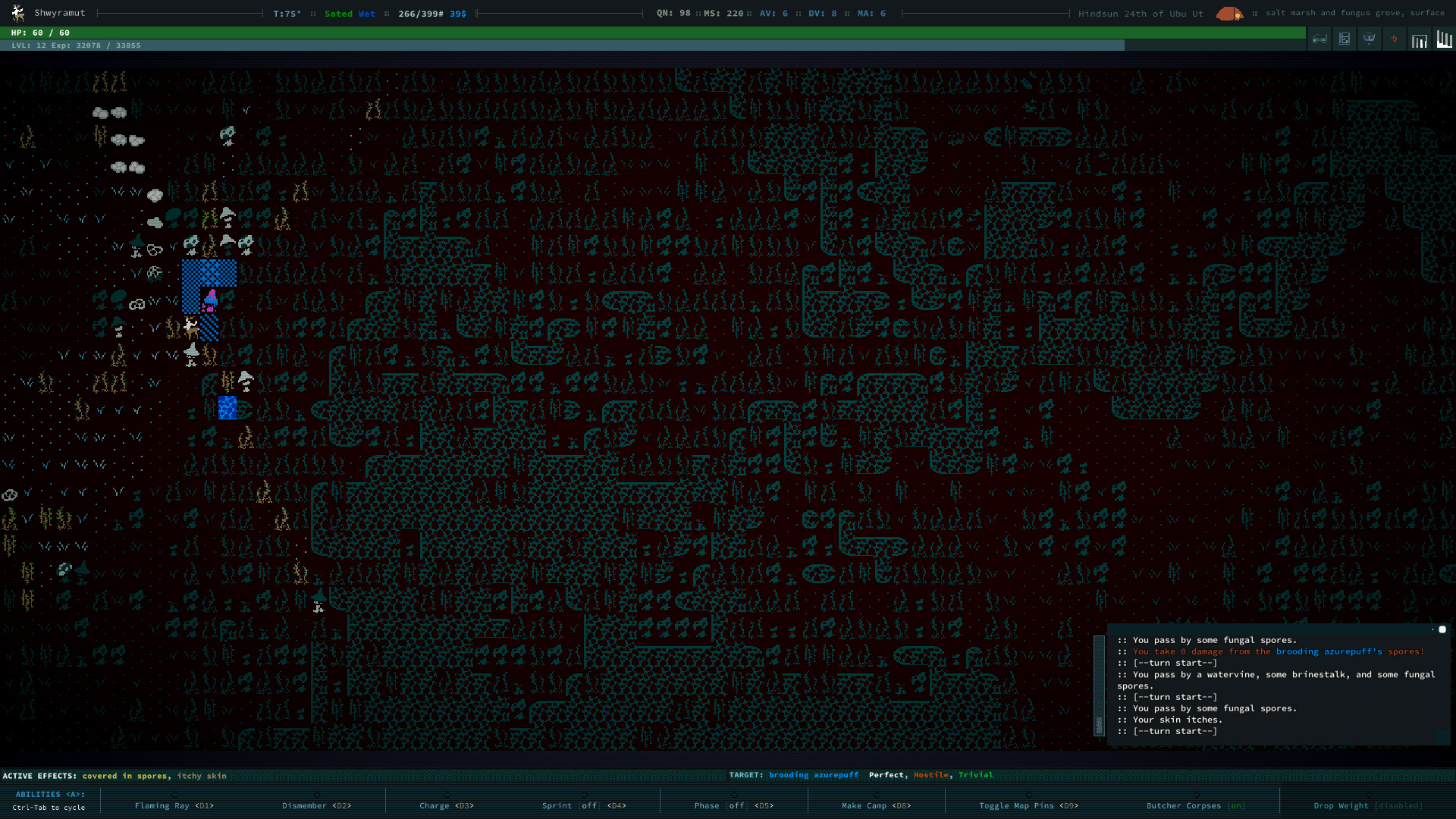The image size is (1456, 819).
Task: Click the character mask icon
Action: coord(1369,39)
